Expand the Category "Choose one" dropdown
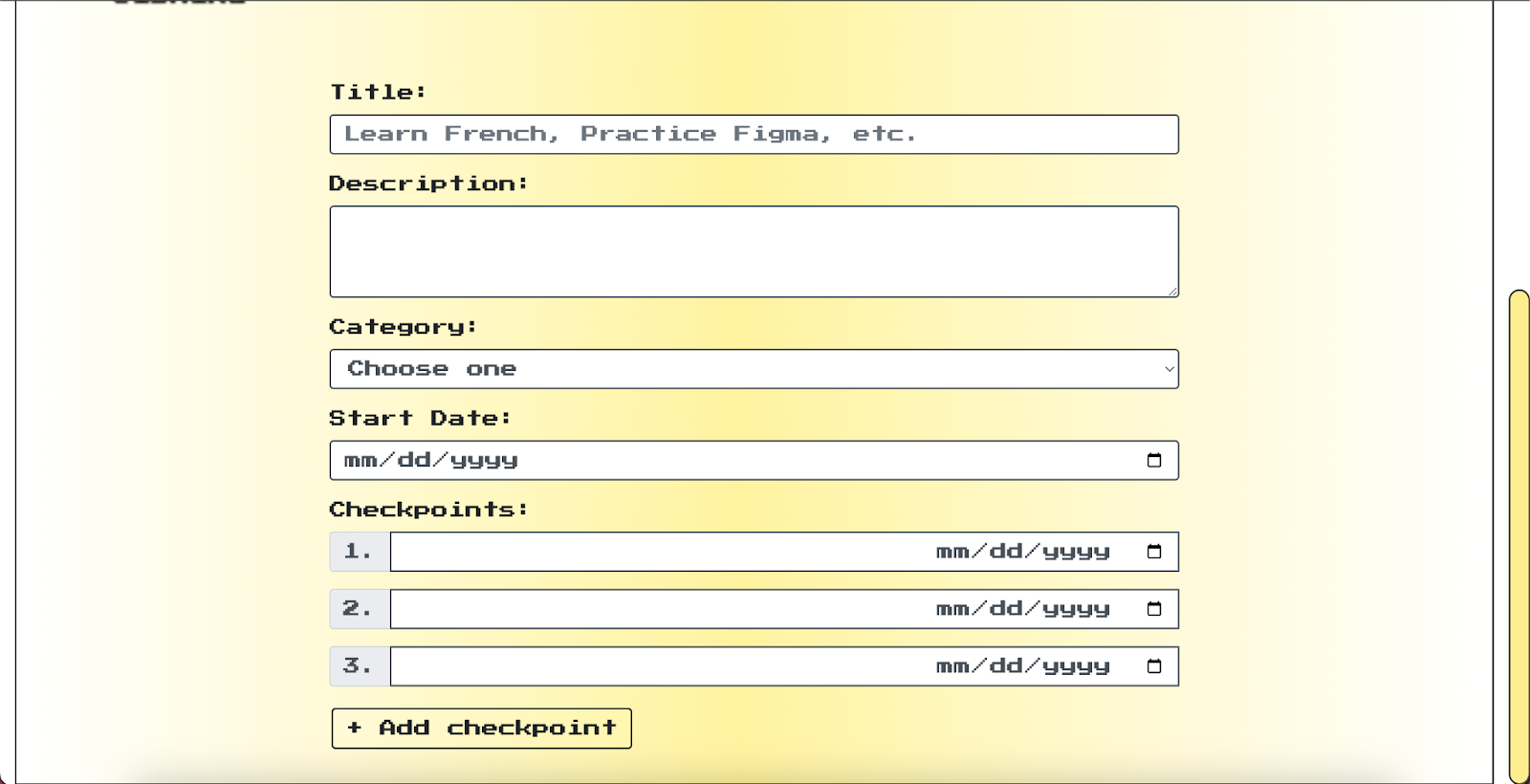This screenshot has height=784, width=1530. pyautogui.click(x=754, y=369)
